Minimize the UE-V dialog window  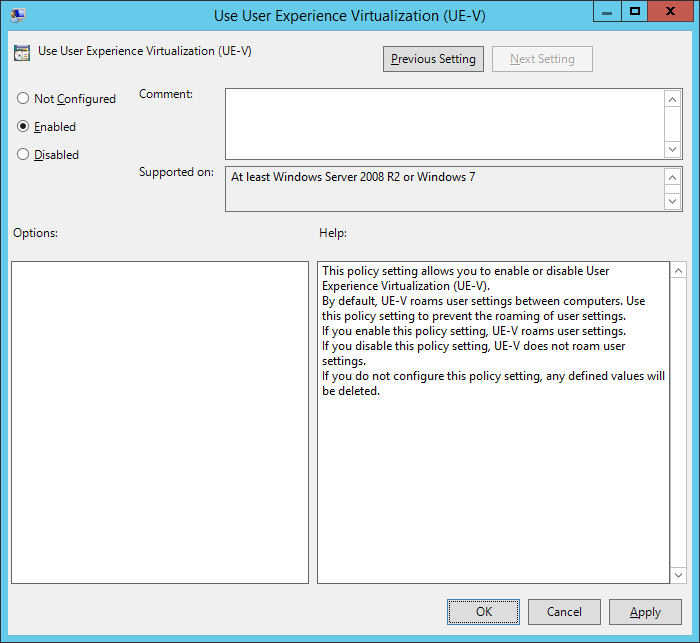tap(607, 12)
